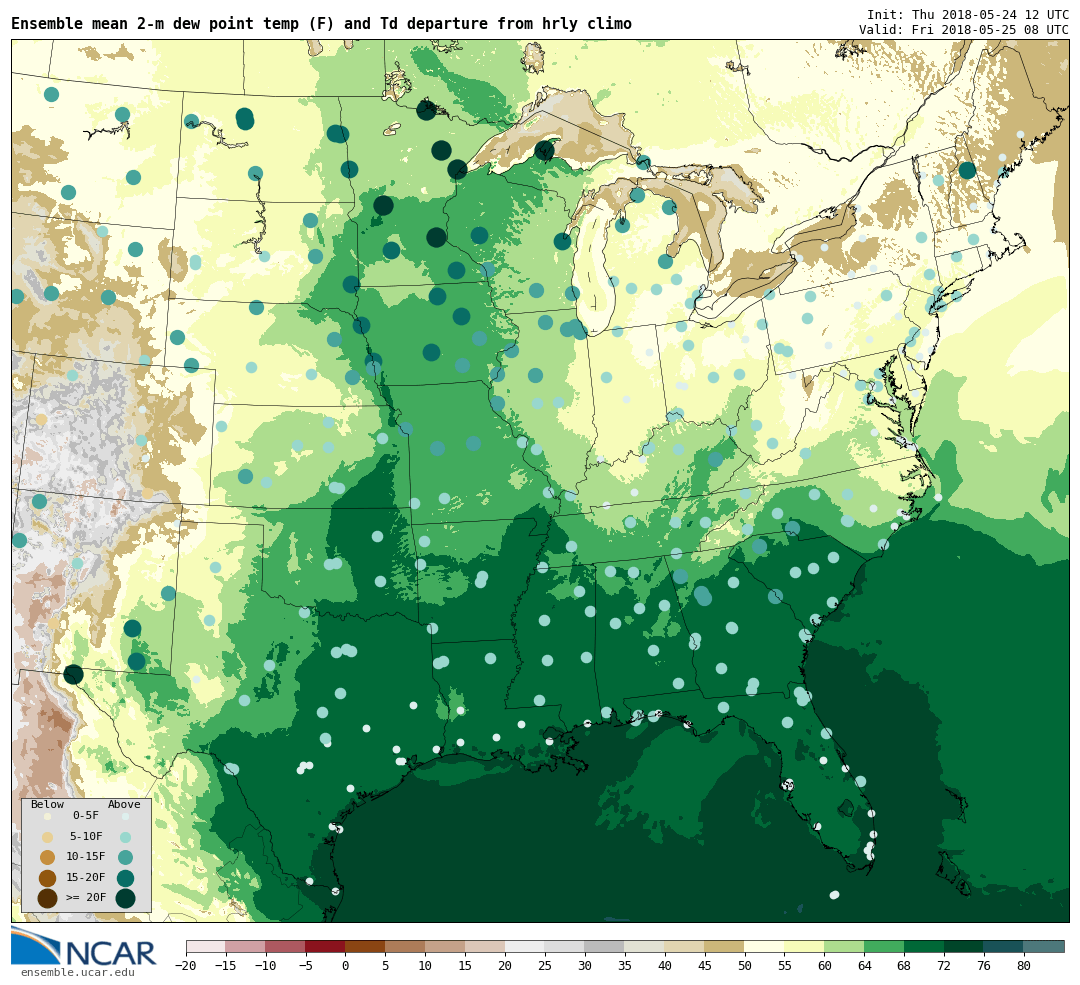Click the Below 10-15F brown legend circle
This screenshot has height=985, width=1080.
(x=48, y=858)
